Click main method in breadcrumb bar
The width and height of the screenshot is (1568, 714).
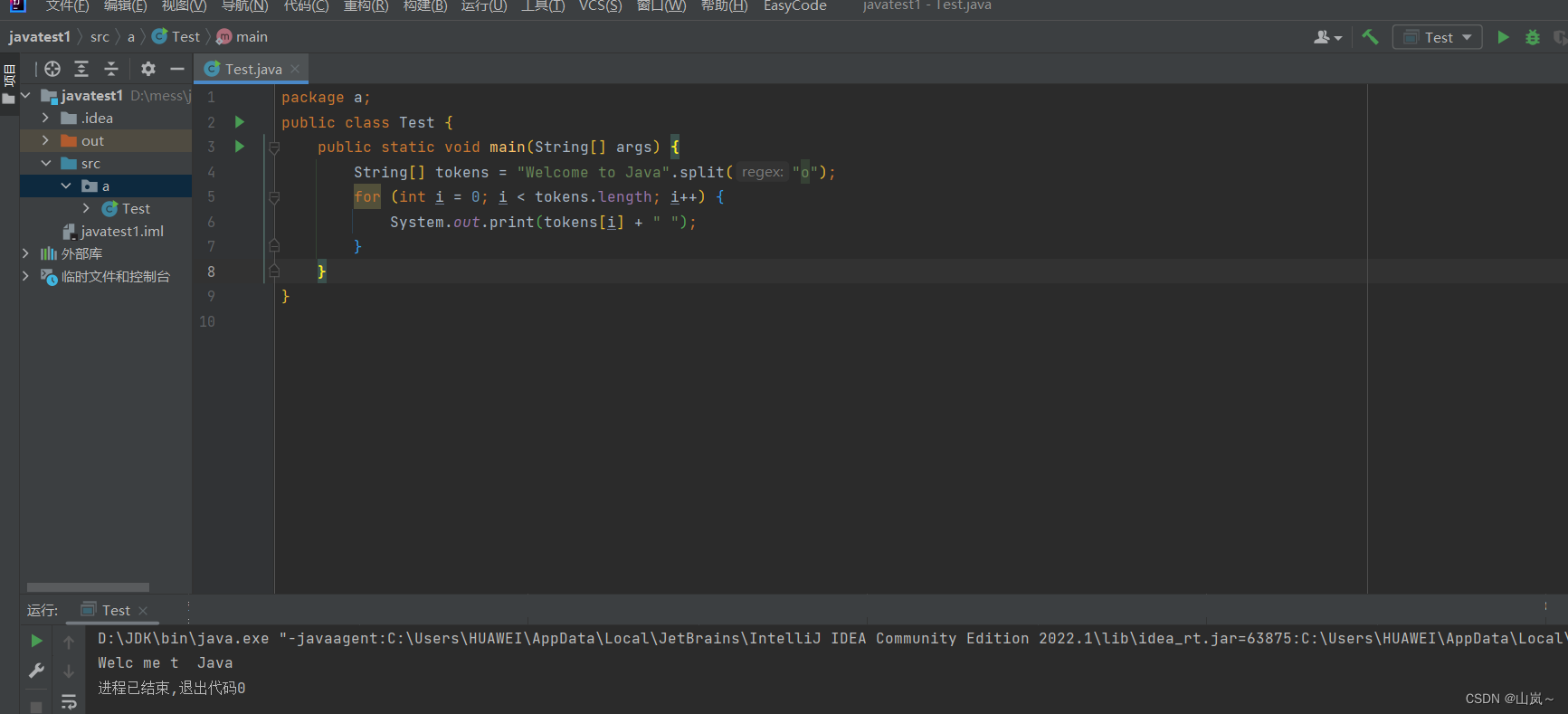(x=242, y=37)
